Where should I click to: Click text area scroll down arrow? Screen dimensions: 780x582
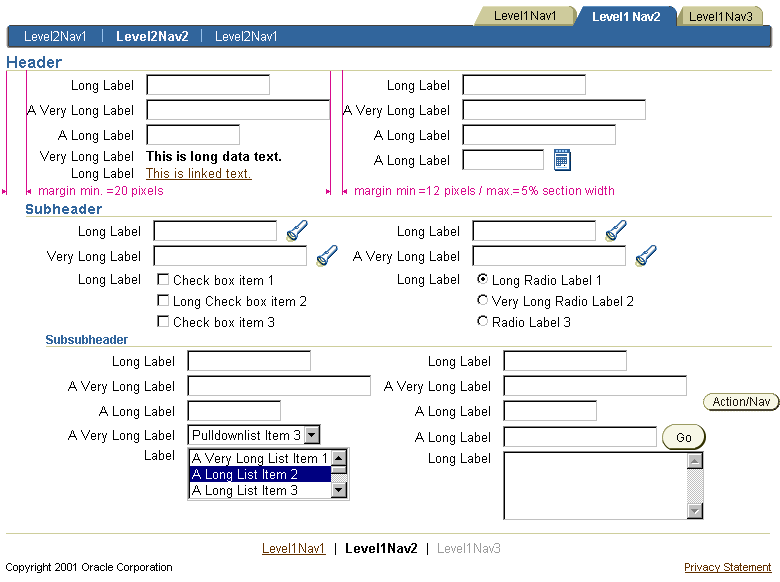tap(695, 510)
